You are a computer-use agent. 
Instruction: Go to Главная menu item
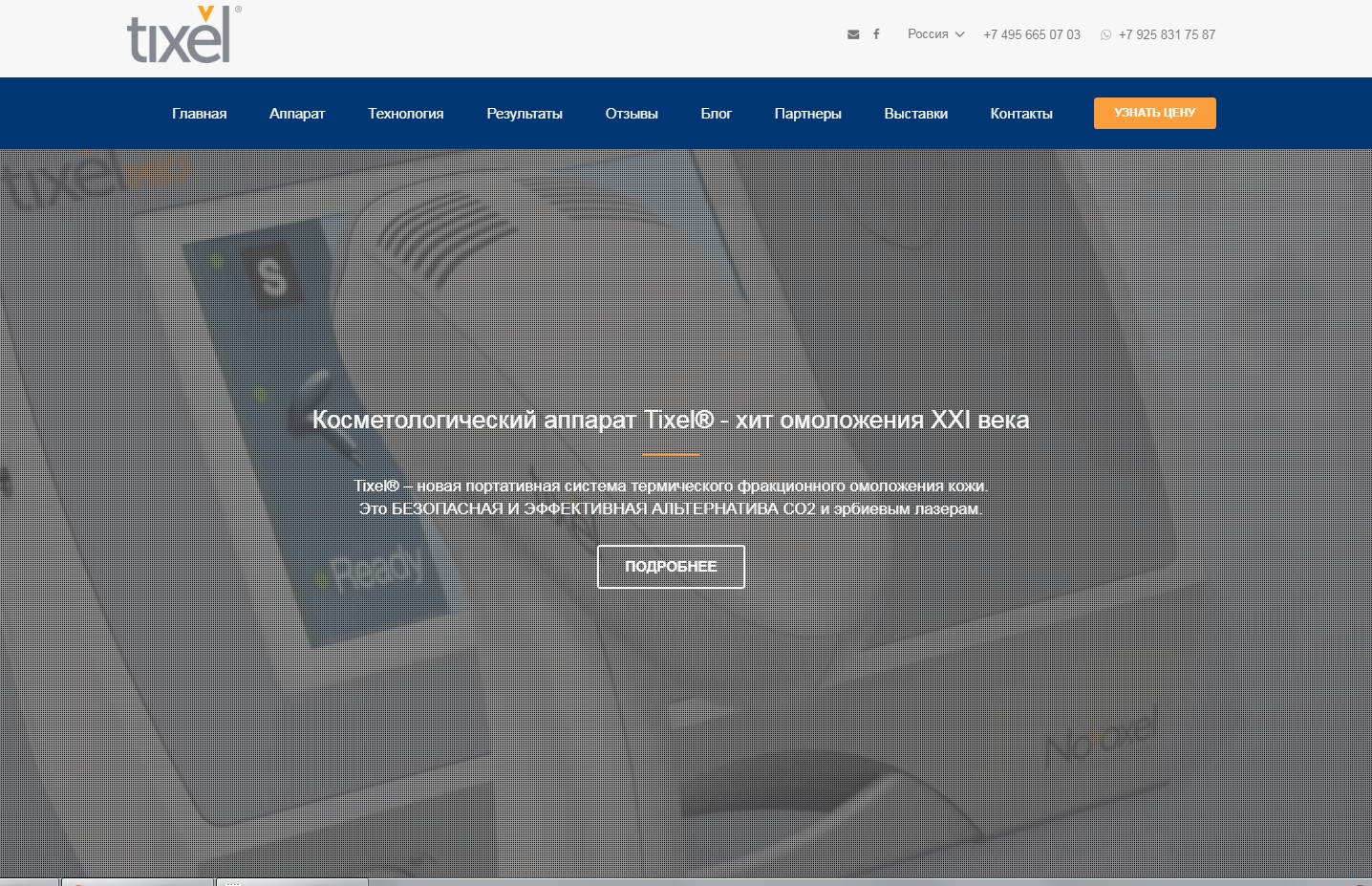click(x=200, y=114)
